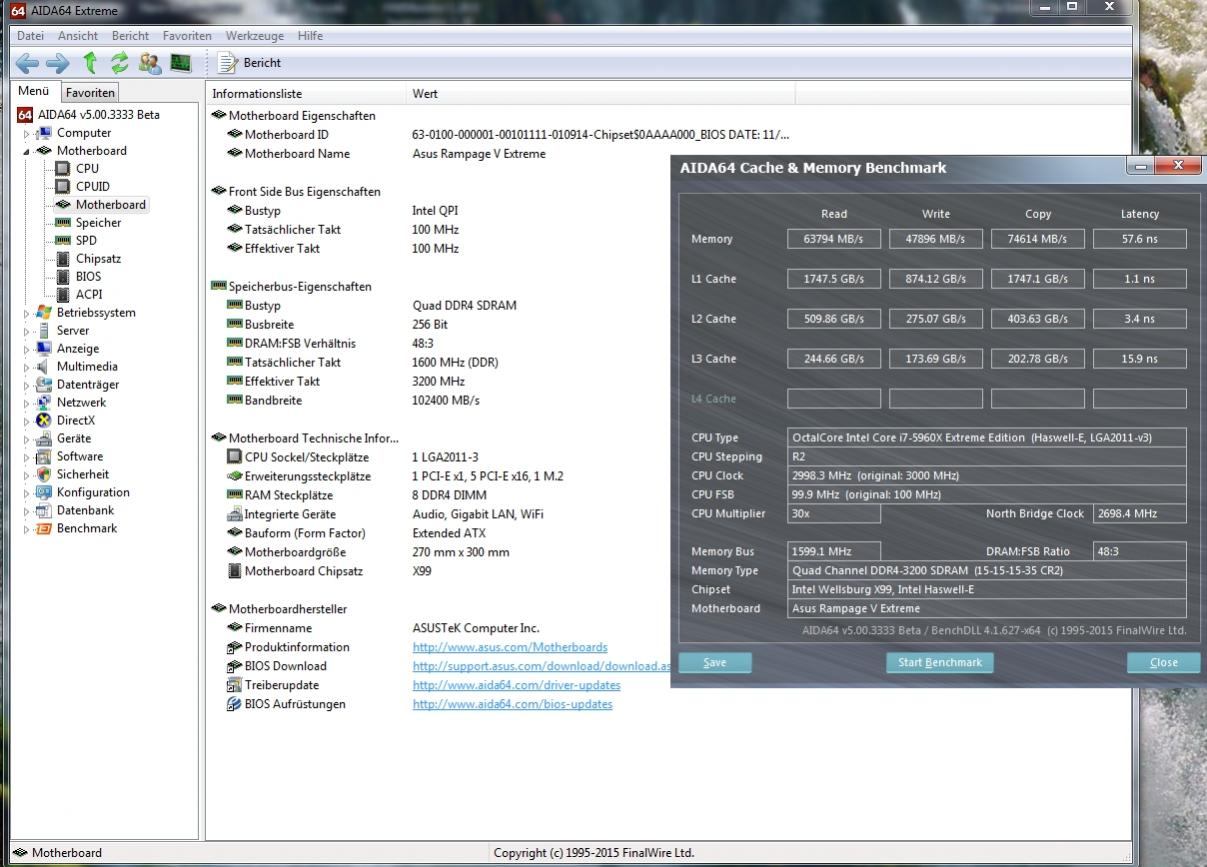Select the Motherboard ID row

[668, 135]
